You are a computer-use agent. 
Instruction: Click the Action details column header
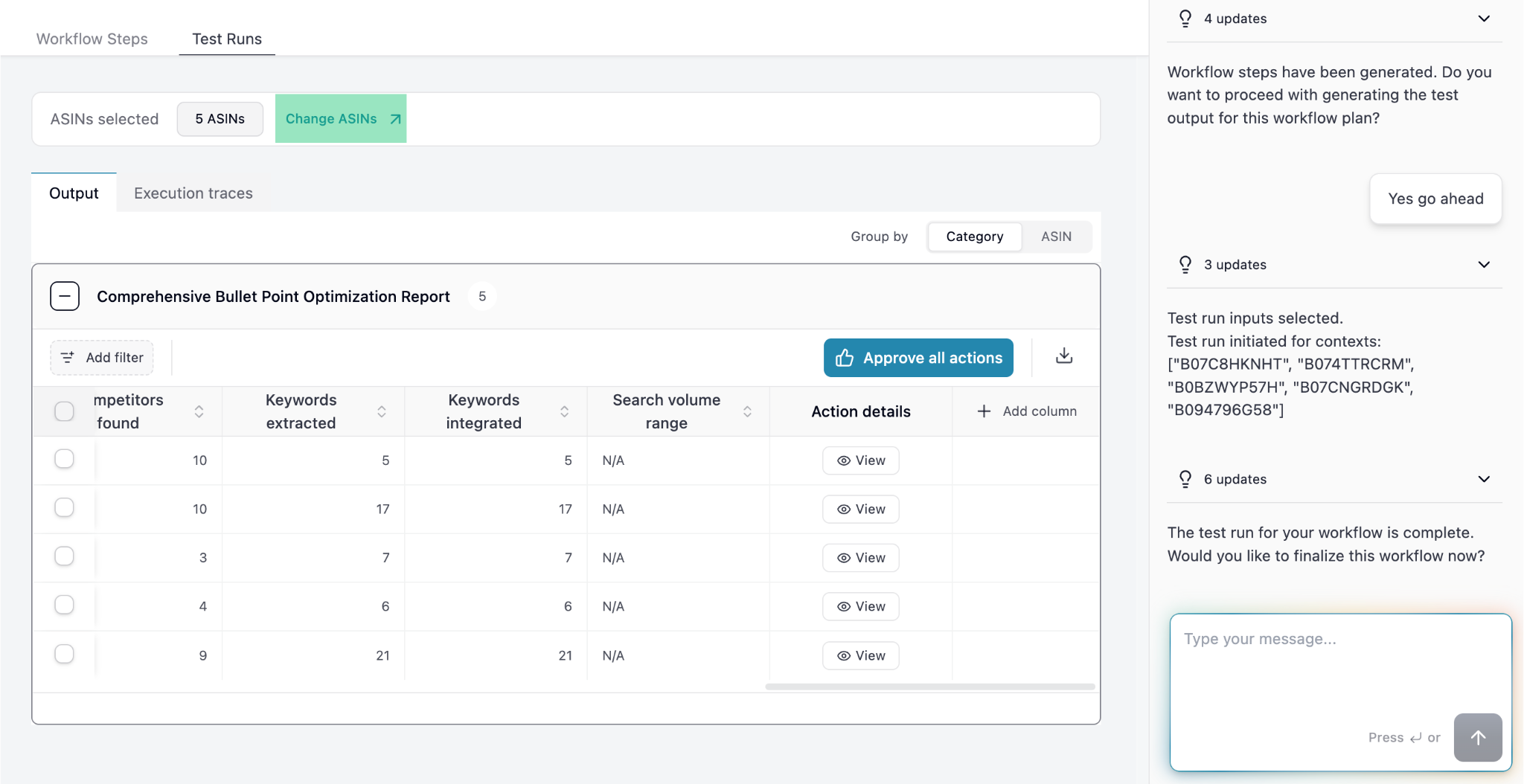[x=861, y=411]
